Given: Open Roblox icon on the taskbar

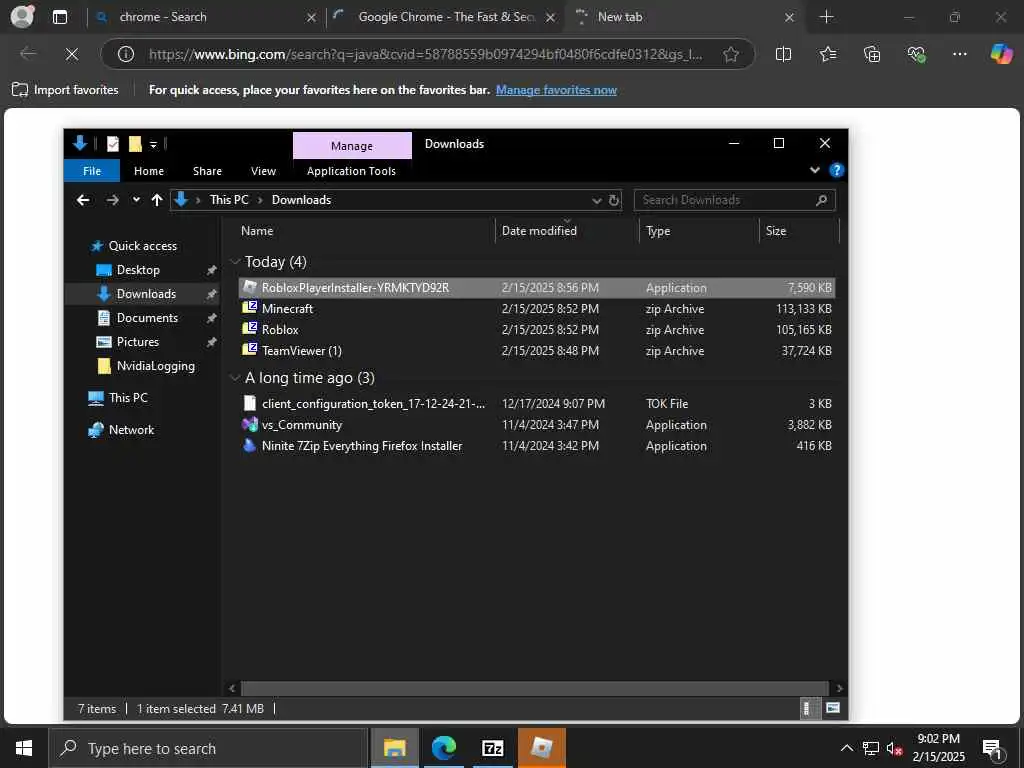Looking at the screenshot, I should [541, 748].
